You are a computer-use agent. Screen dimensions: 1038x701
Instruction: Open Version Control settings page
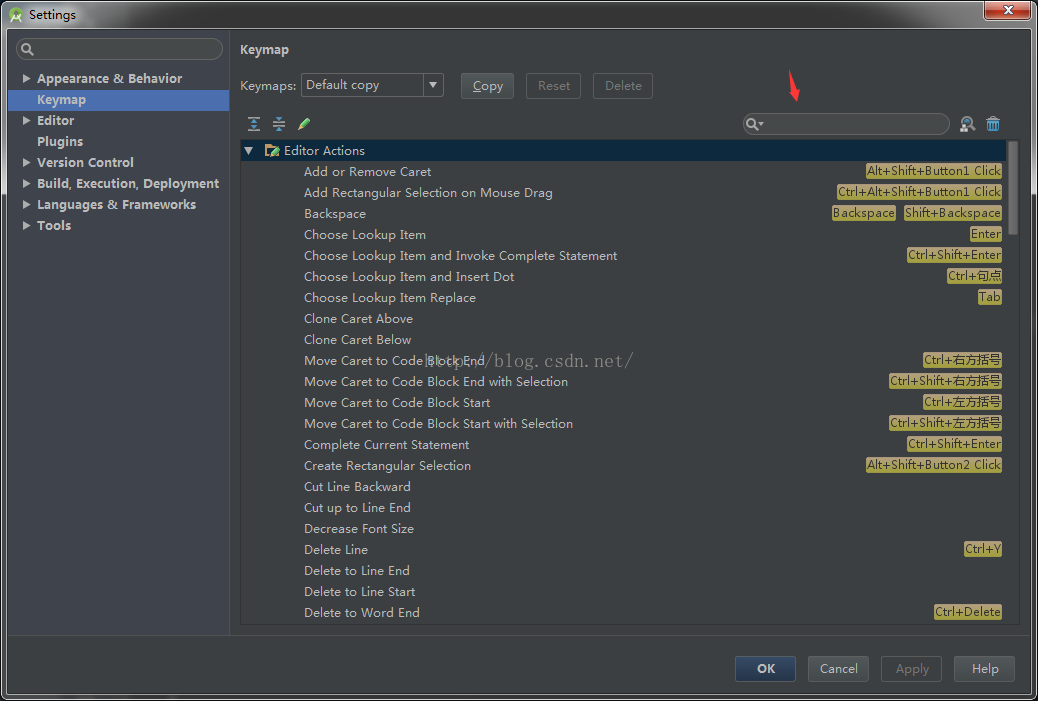pyautogui.click(x=85, y=162)
